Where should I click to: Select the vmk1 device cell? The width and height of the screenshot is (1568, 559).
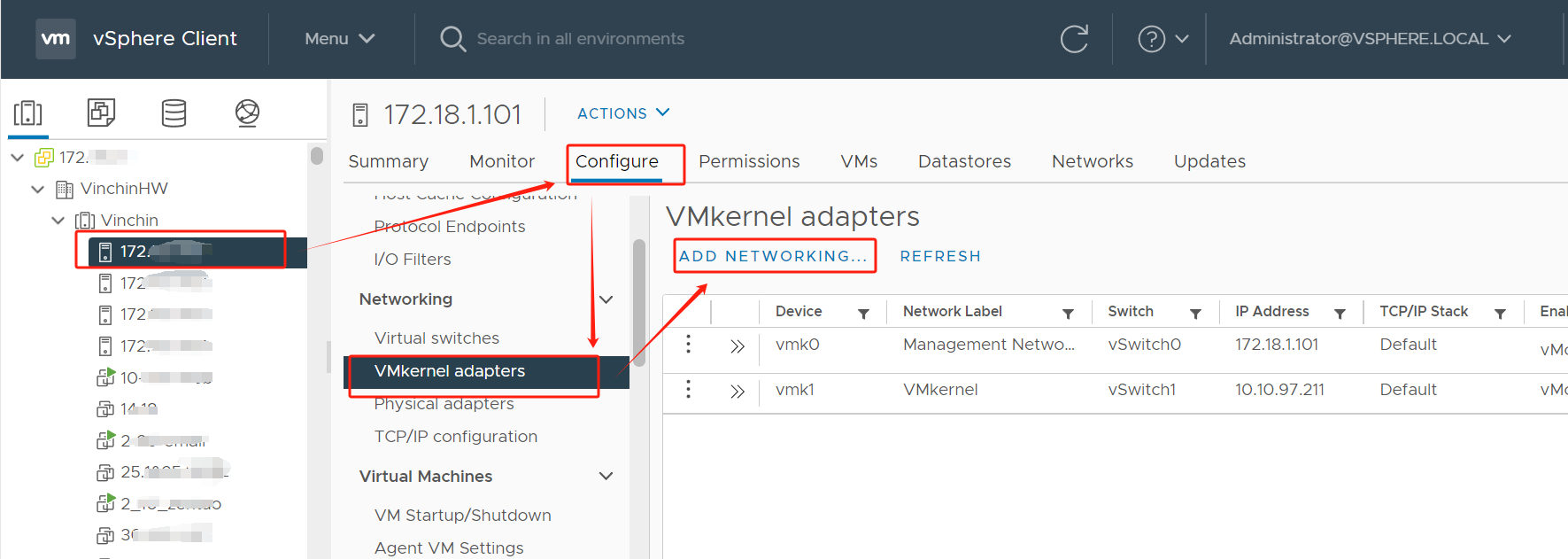click(x=795, y=390)
